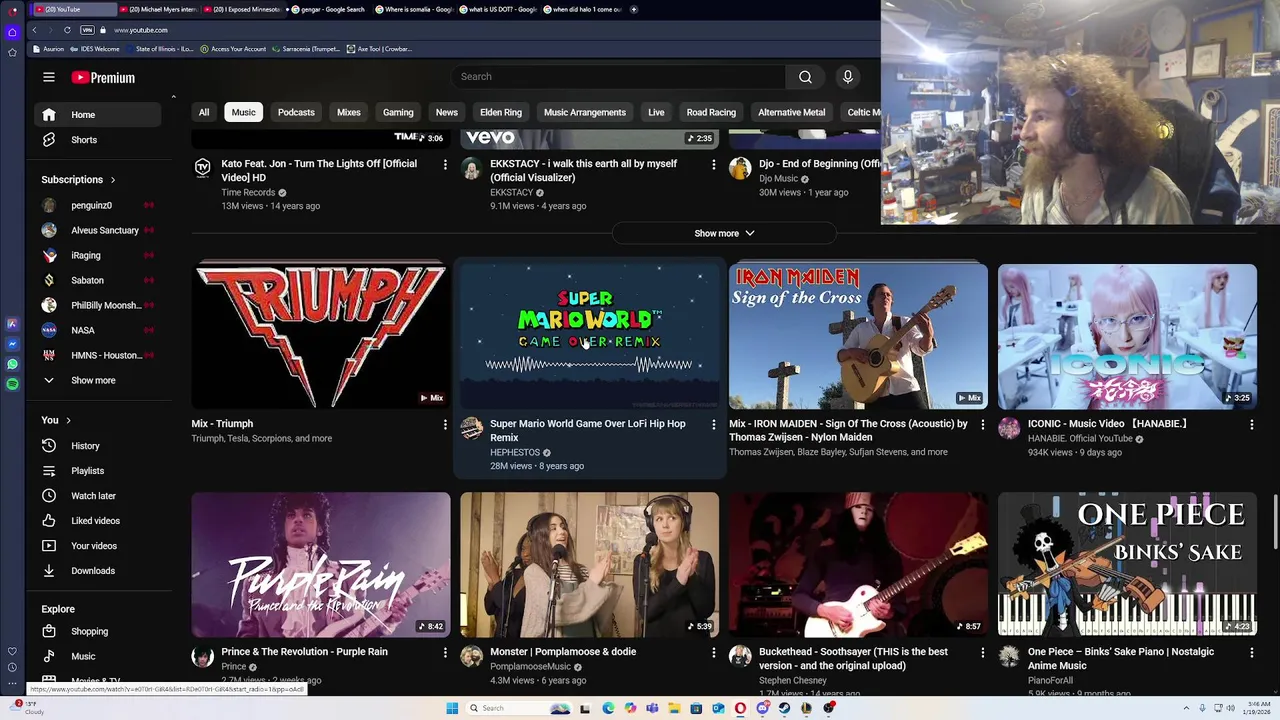Start voice search with the microphone icon

click(x=848, y=77)
